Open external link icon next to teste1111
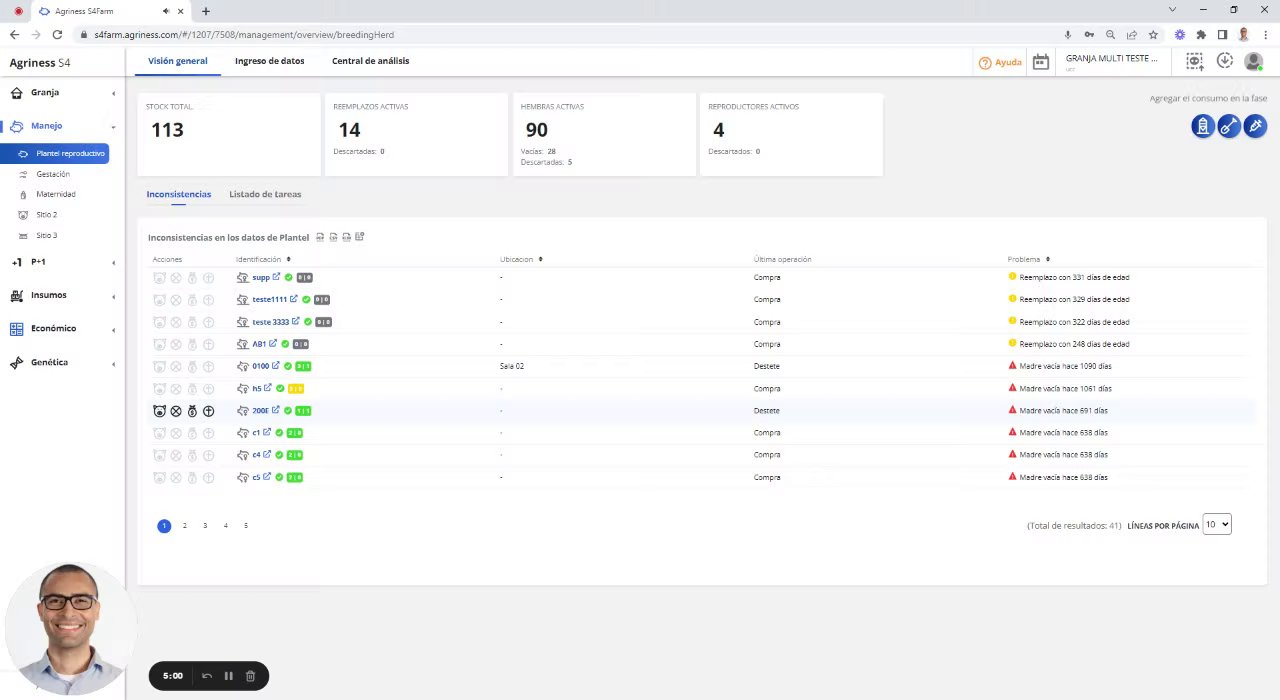1280x700 pixels. pos(294,299)
